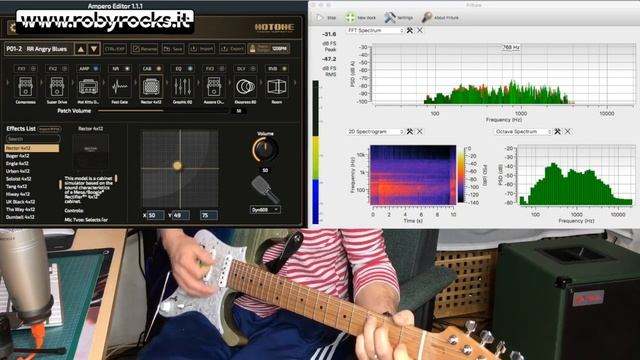Screen dimensions: 640x360
Task: Toggle the CAB module on or off
Action: point(159,69)
